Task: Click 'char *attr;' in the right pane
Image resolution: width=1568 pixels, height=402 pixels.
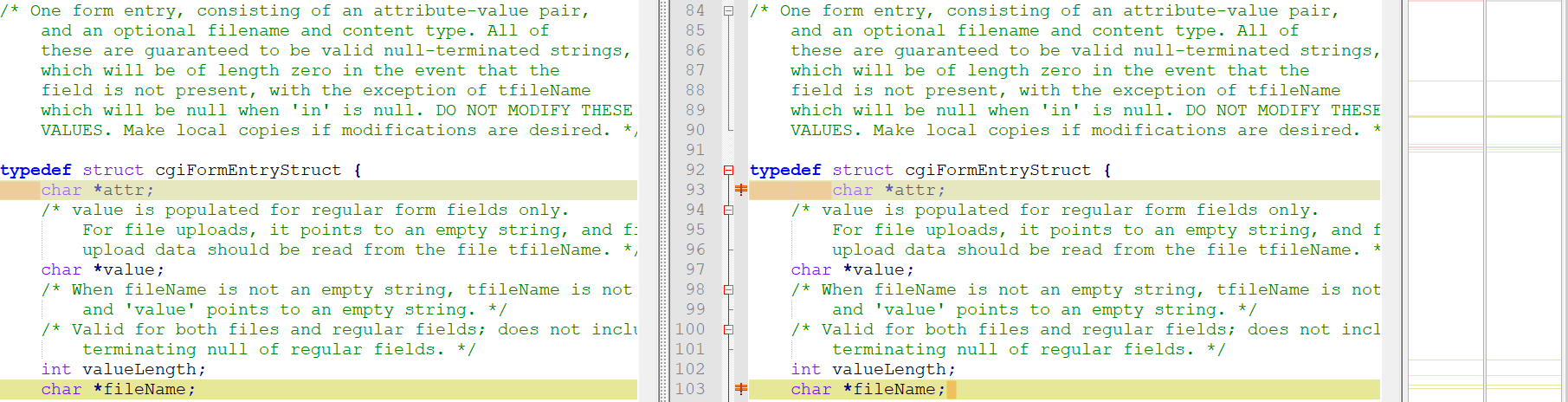Action: (888, 191)
